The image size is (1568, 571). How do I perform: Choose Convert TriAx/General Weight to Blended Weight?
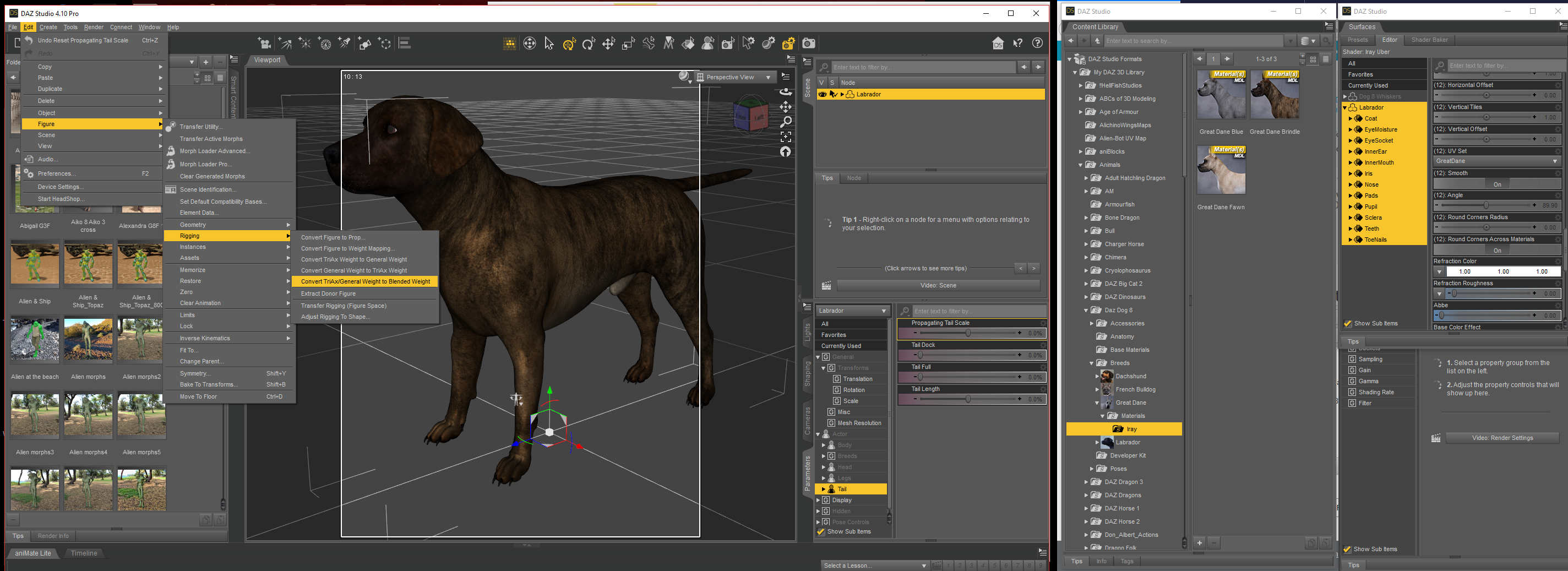click(x=365, y=282)
